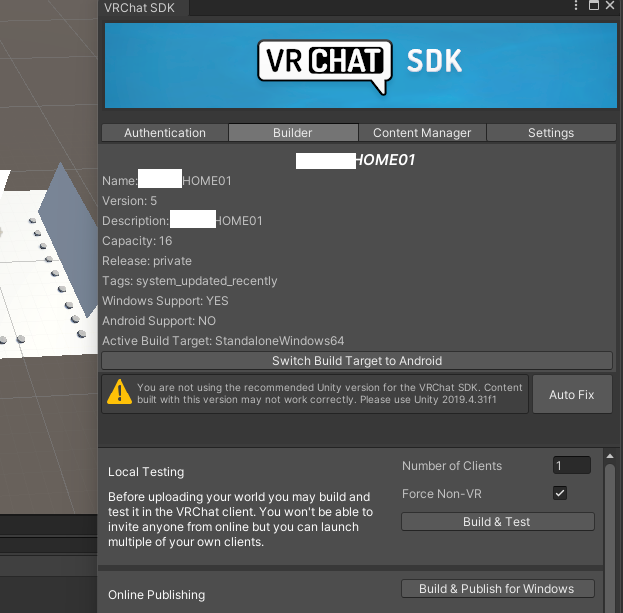Viewport: 623px width, 613px height.
Task: Open the Content Manager tab
Action: coord(422,133)
